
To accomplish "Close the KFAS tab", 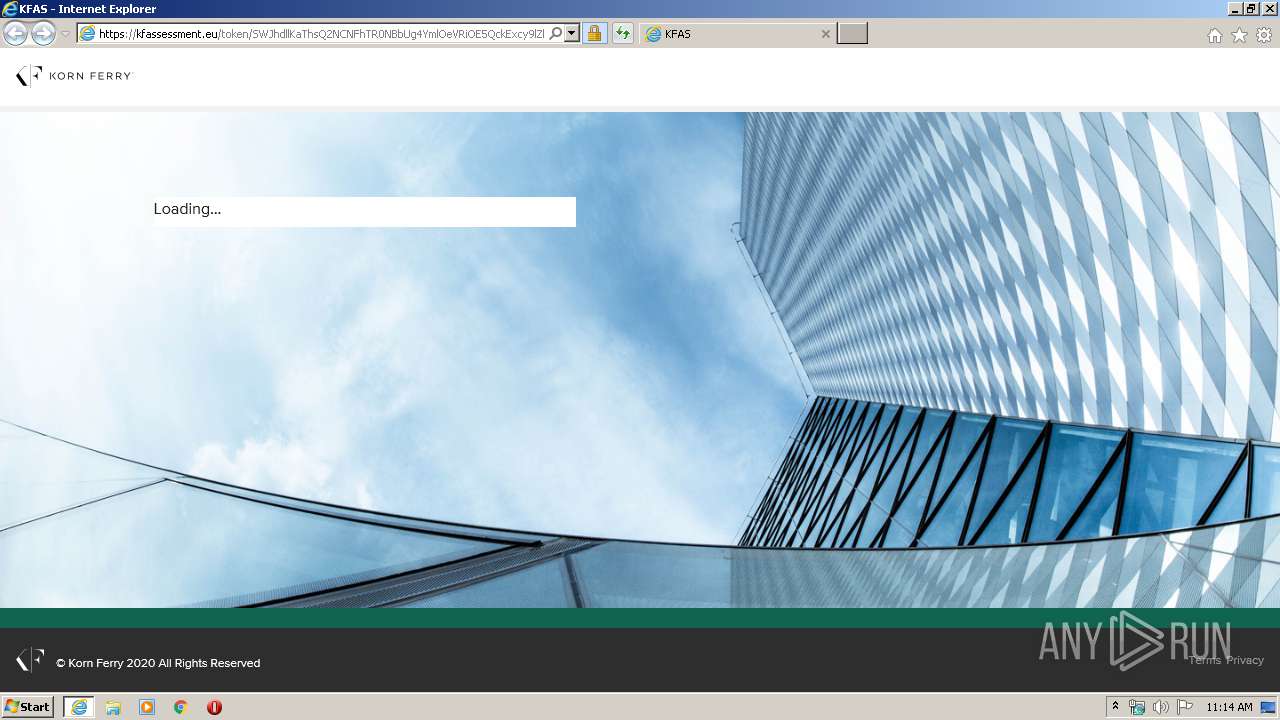I will pyautogui.click(x=825, y=34).
